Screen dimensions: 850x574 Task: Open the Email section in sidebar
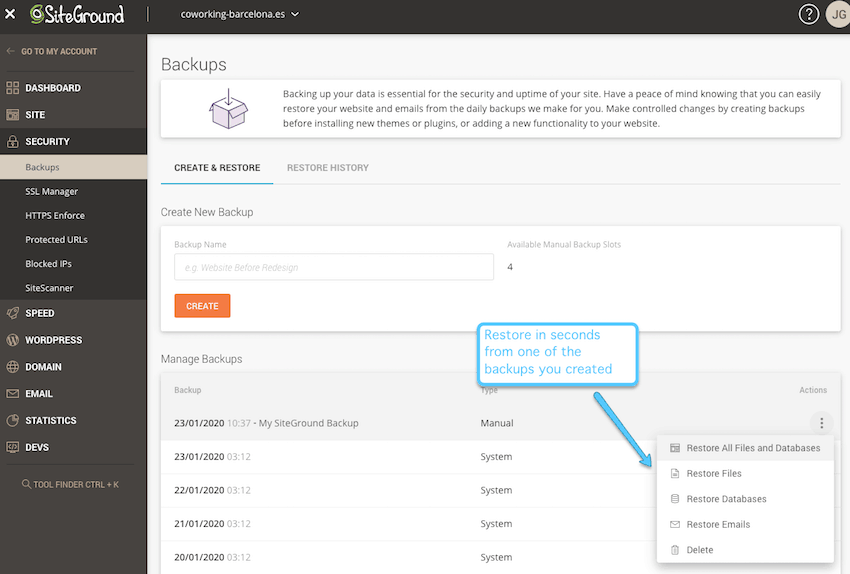38,394
